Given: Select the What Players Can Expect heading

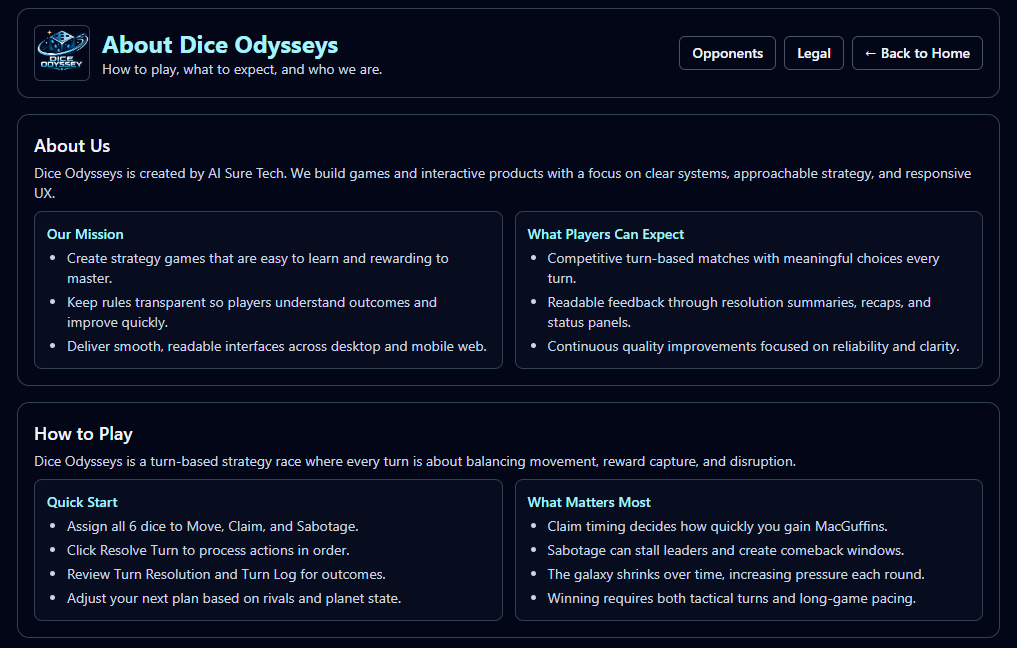Looking at the screenshot, I should [605, 234].
